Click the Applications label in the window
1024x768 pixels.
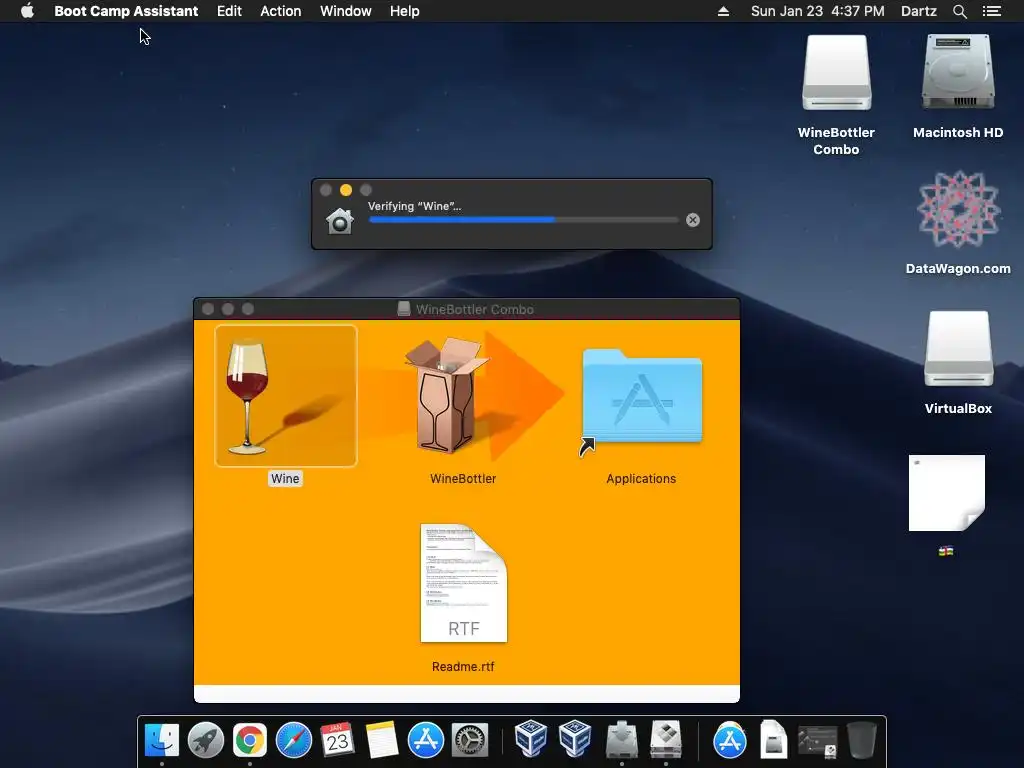(x=641, y=478)
